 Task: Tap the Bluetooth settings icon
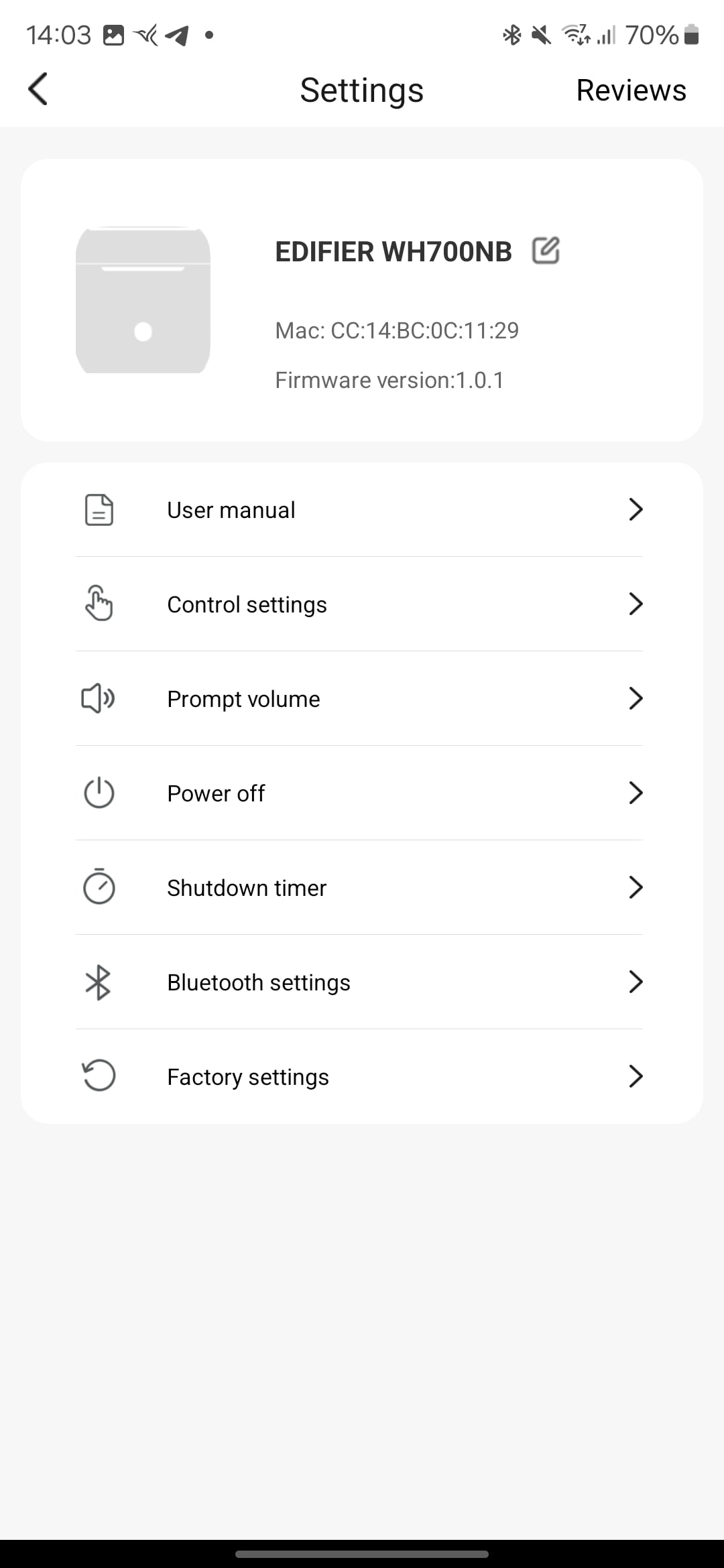point(98,982)
